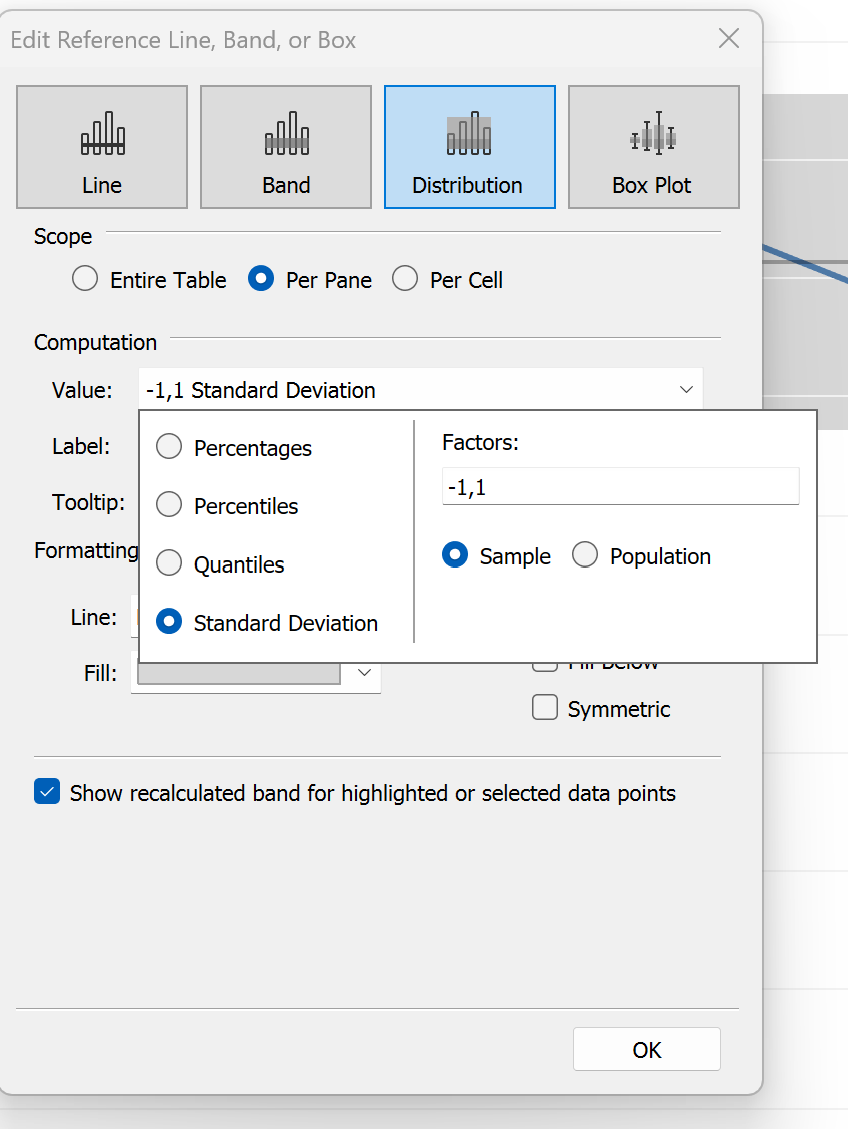Select Sample standard deviation type
Viewport: 848px width, 1130px height.
click(x=455, y=556)
